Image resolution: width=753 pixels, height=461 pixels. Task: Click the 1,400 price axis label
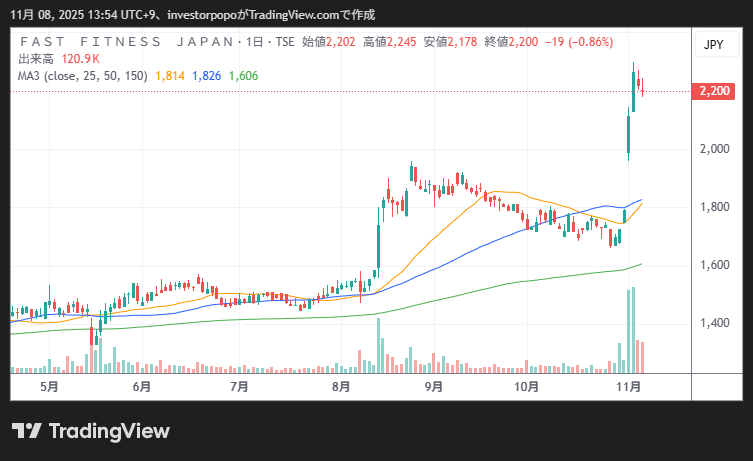(714, 323)
